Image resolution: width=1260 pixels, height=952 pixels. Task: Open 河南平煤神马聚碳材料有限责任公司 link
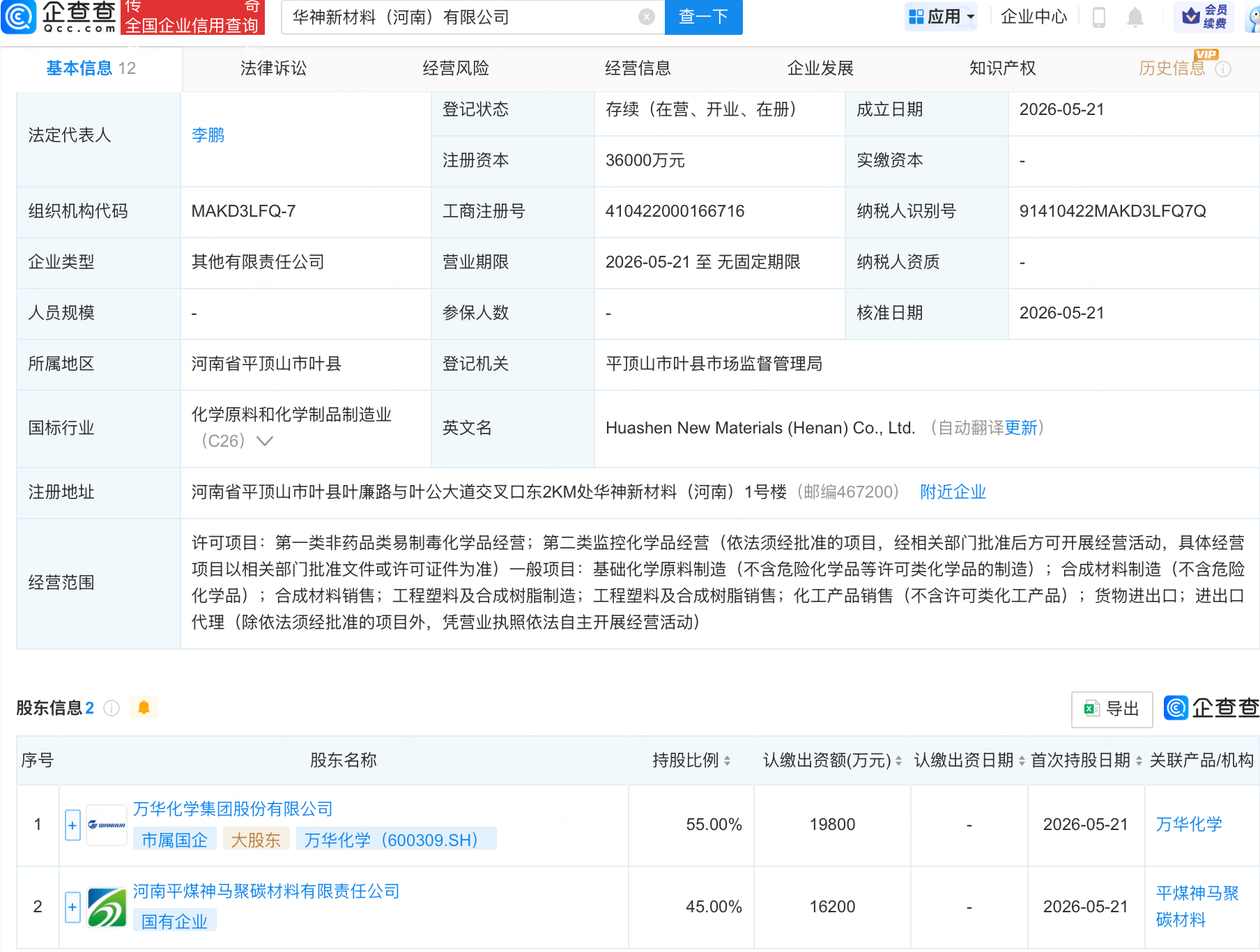(x=266, y=891)
